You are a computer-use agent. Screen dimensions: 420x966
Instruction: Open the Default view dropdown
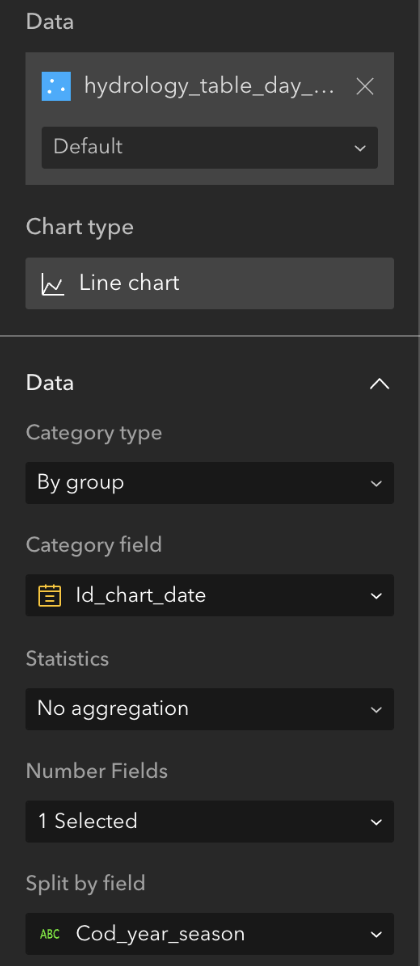tap(209, 148)
